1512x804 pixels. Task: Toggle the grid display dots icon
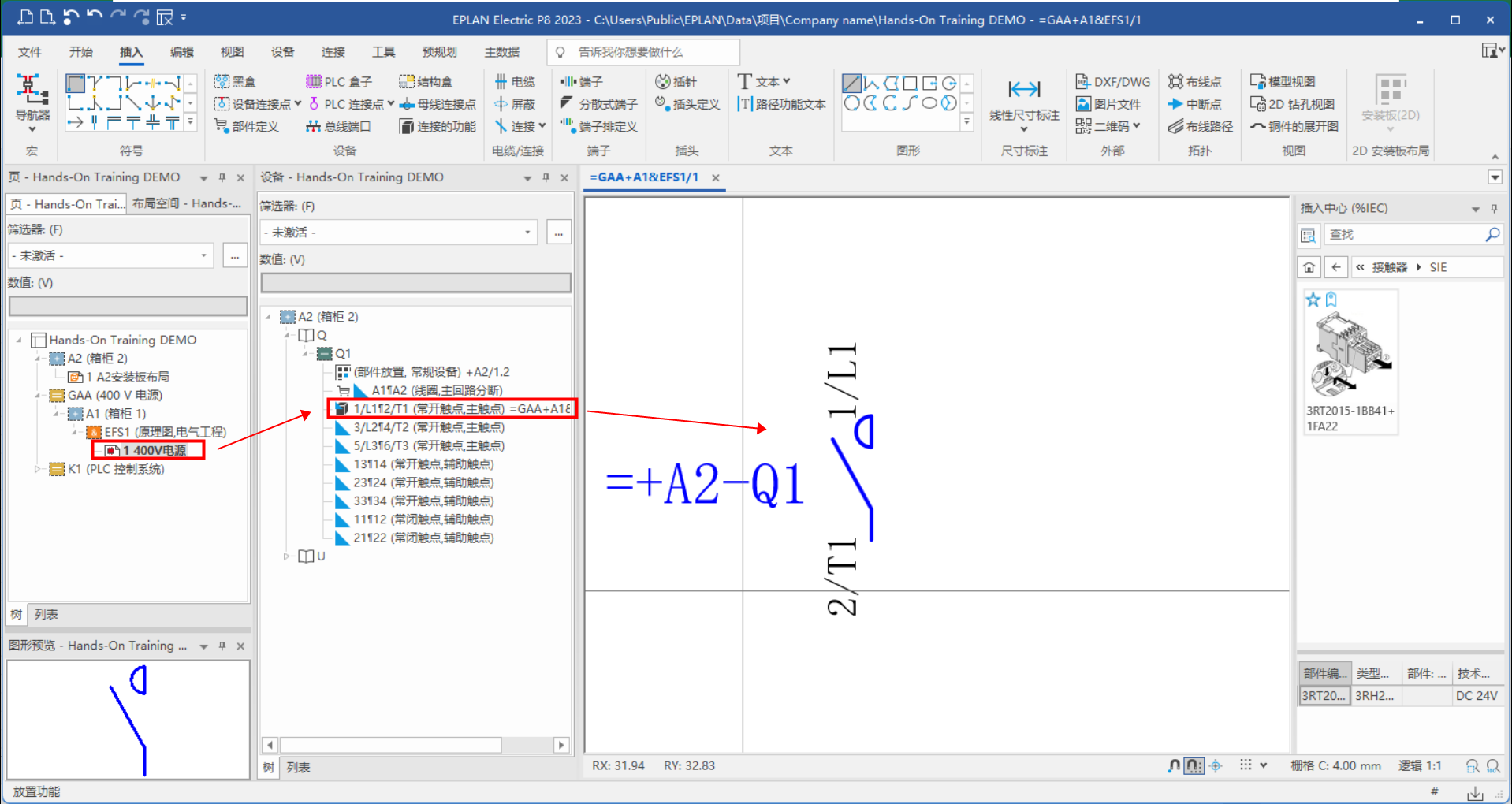pos(1246,765)
